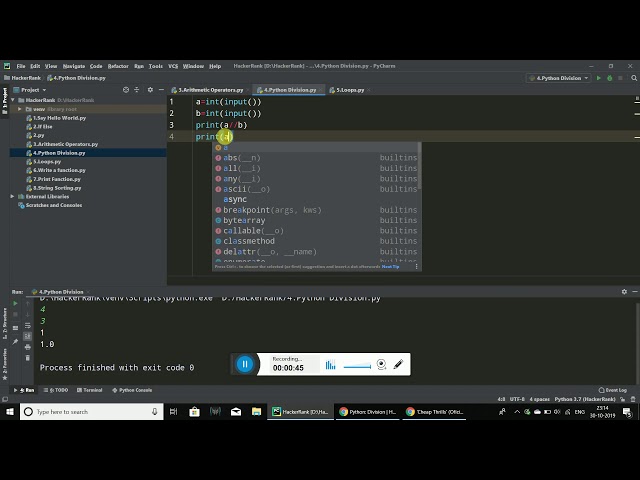
Task: Open the pen annotation tool in recorder
Action: pos(398,364)
